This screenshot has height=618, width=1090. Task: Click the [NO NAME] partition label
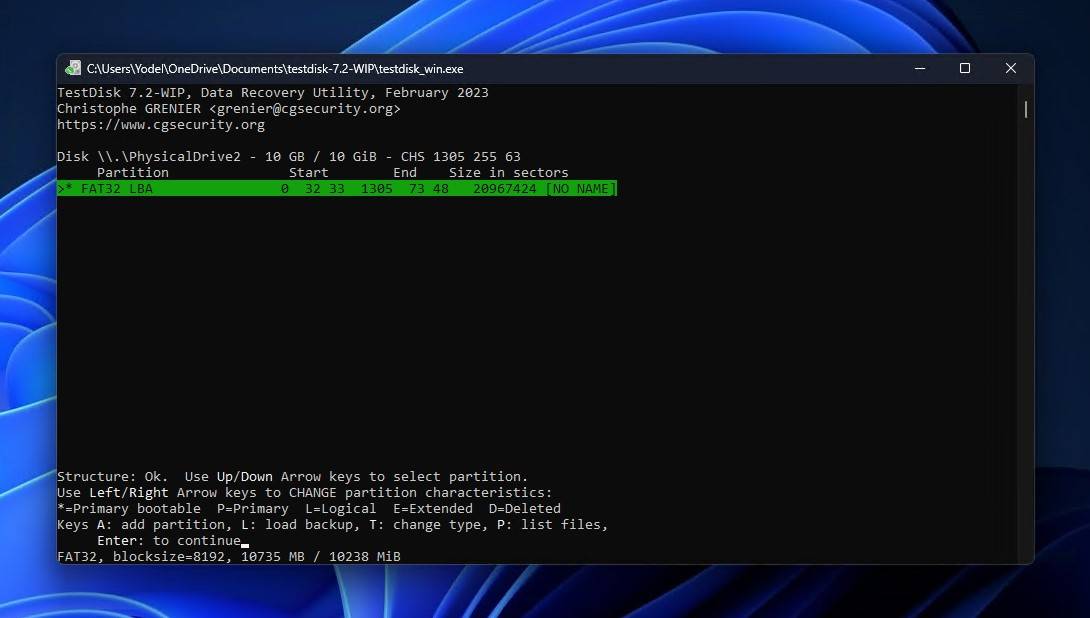pos(581,188)
